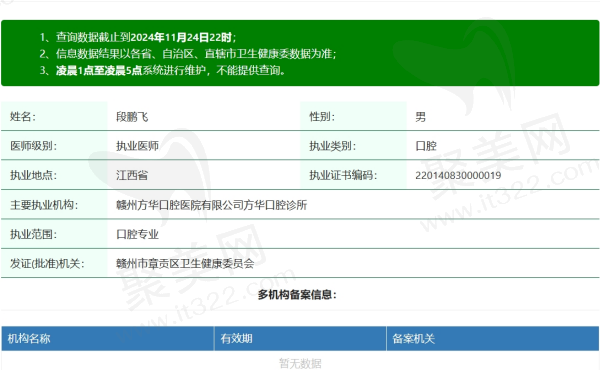This screenshot has width=600, height=370.
Task: Select 赣州市章贡区卫生健康委员会 text
Action: tap(185, 263)
